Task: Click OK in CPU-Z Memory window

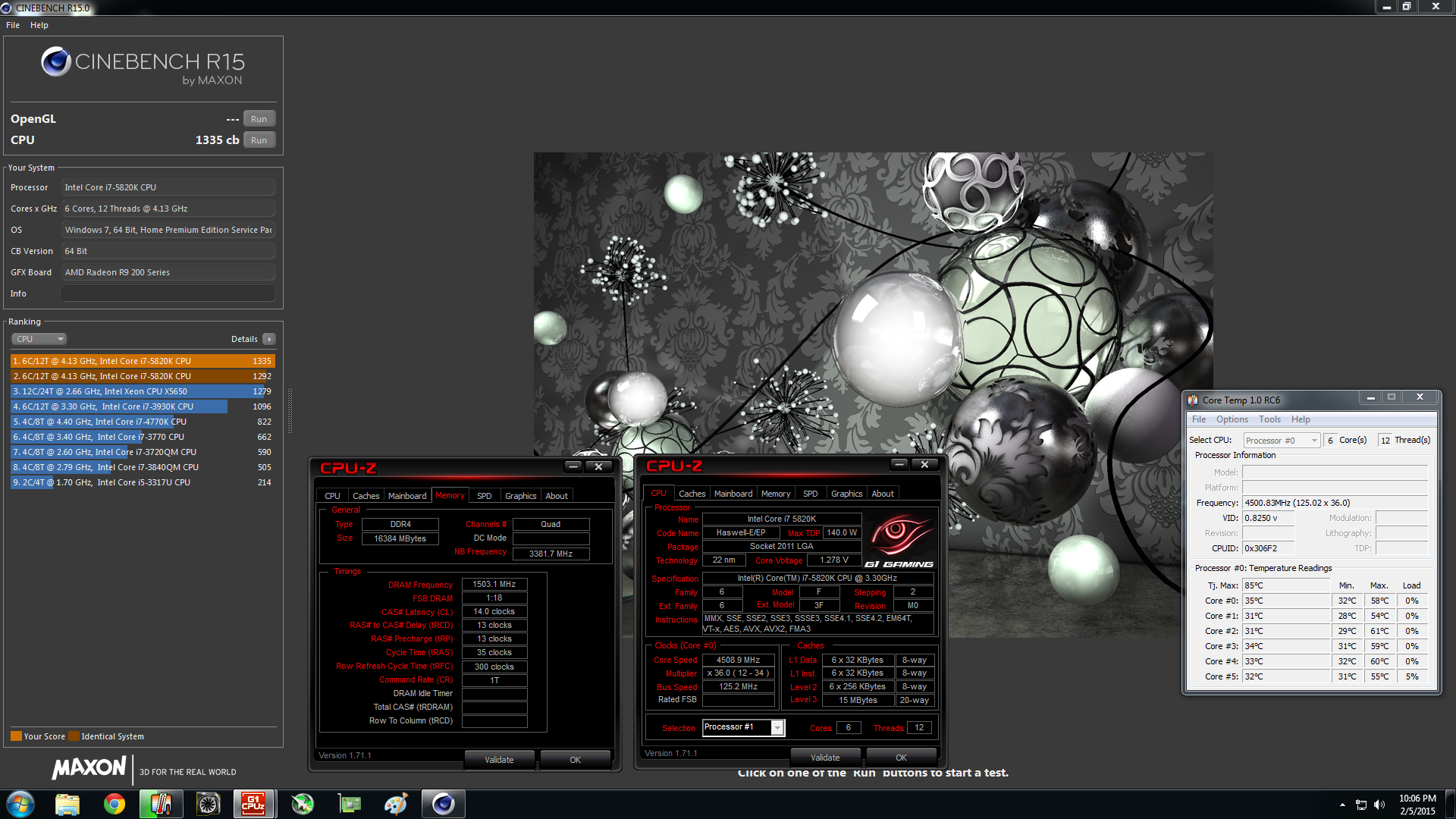Action: coord(575,760)
